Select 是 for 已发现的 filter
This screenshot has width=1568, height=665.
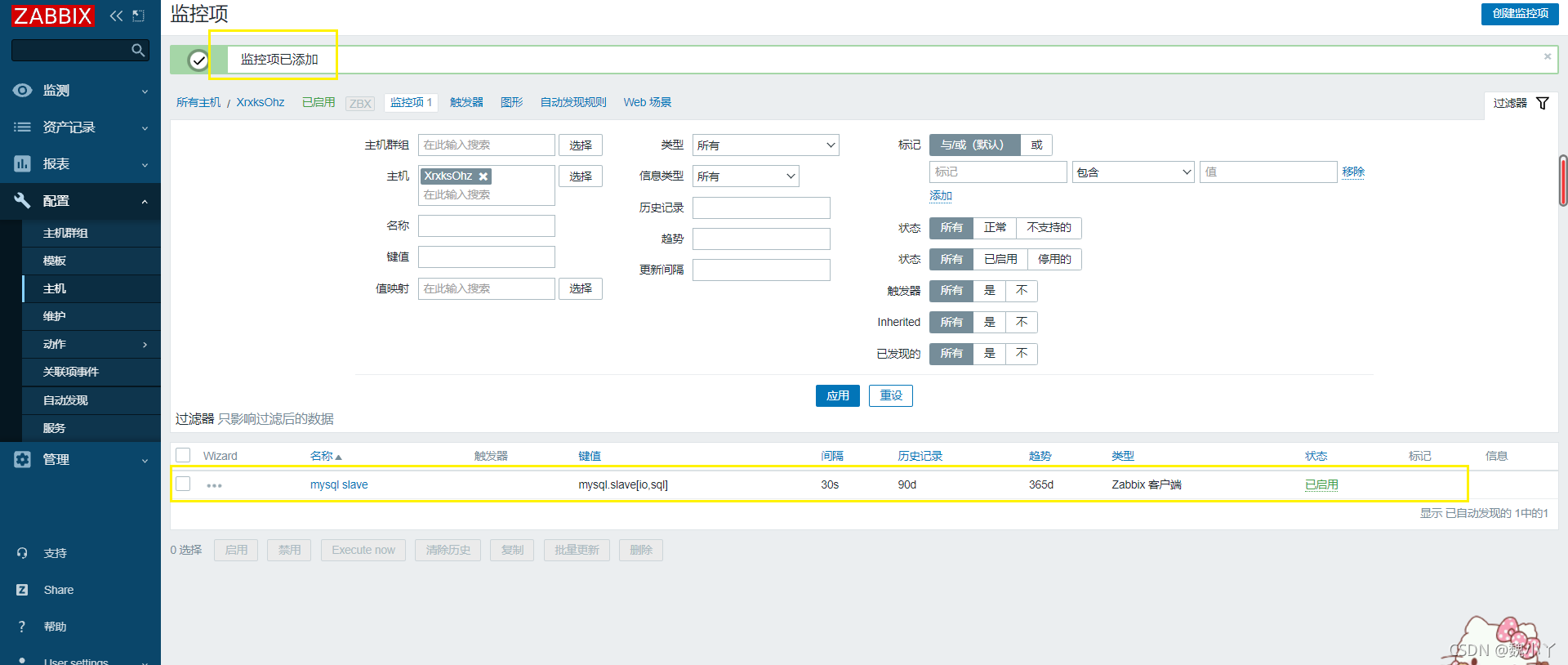tap(989, 353)
